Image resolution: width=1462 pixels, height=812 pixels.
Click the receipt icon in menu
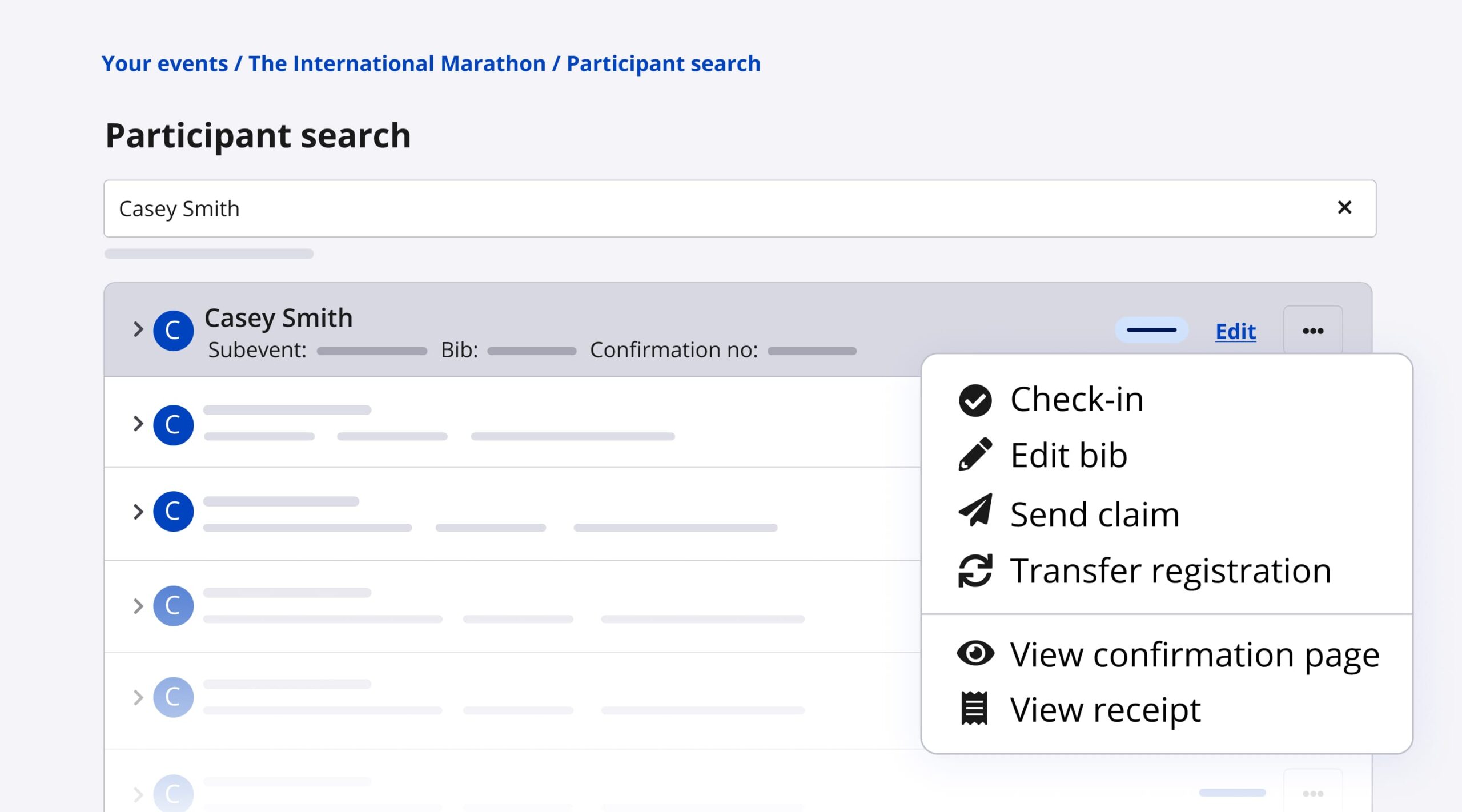(x=974, y=708)
